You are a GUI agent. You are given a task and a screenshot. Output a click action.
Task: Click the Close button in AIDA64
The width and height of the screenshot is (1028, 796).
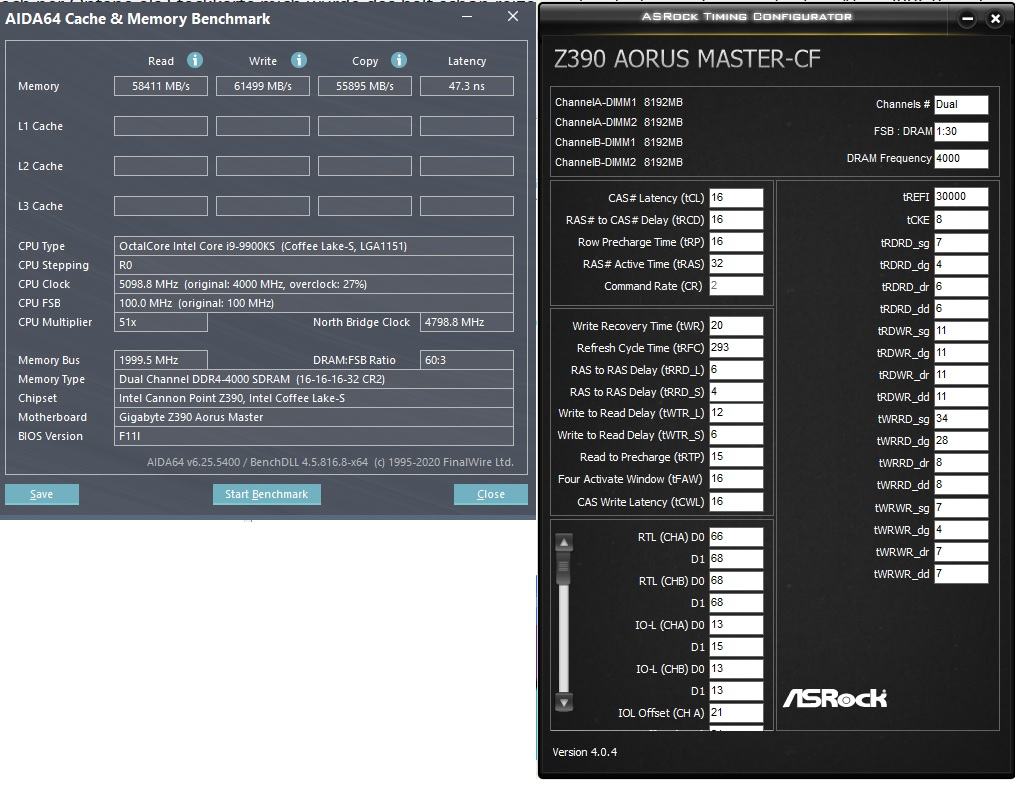pos(490,494)
